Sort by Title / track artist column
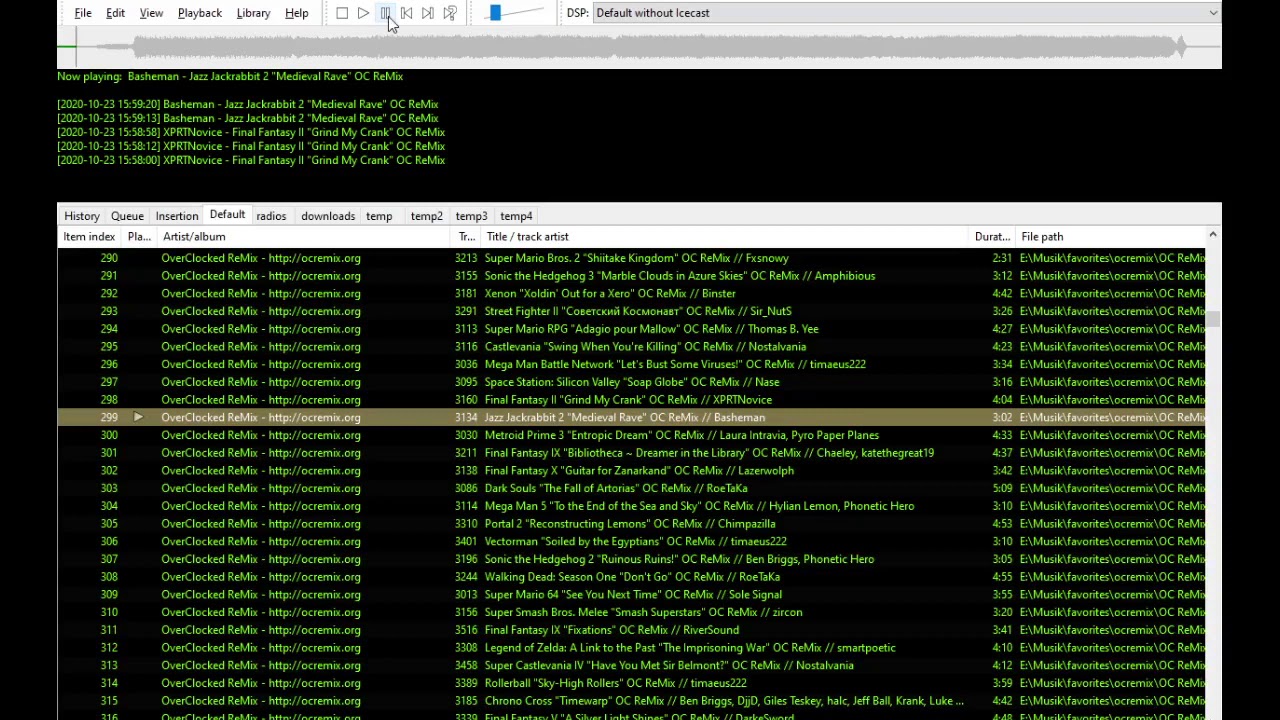Viewport: 1280px width, 720px height. click(726, 237)
